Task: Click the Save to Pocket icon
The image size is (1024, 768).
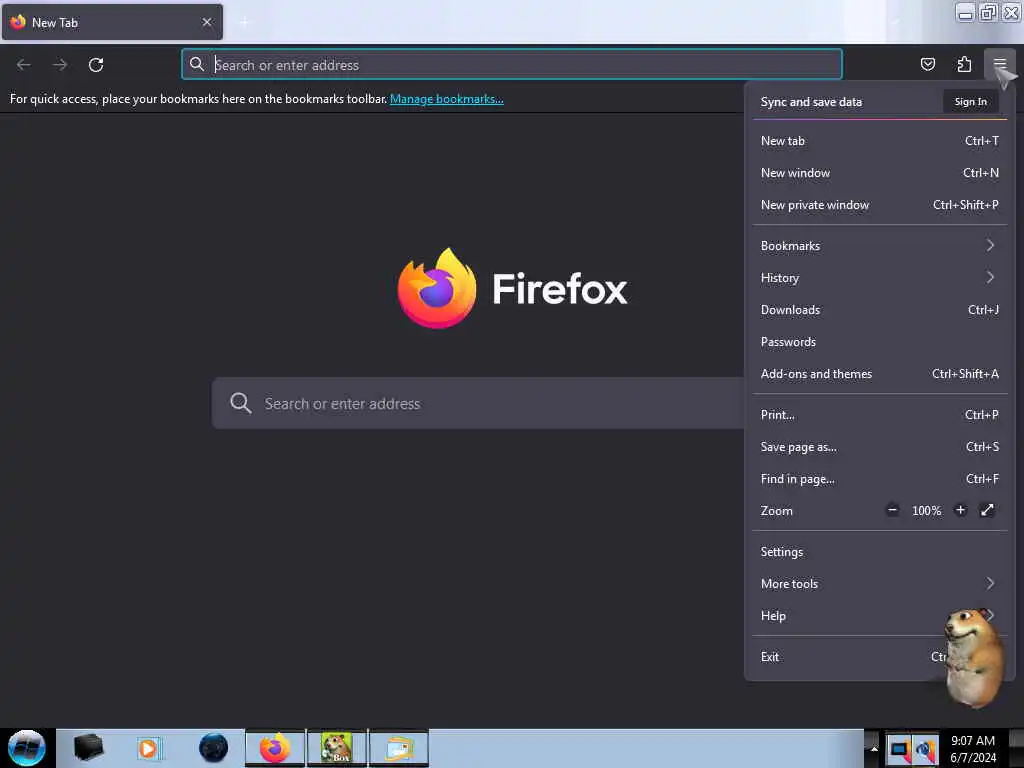Action: click(927, 64)
